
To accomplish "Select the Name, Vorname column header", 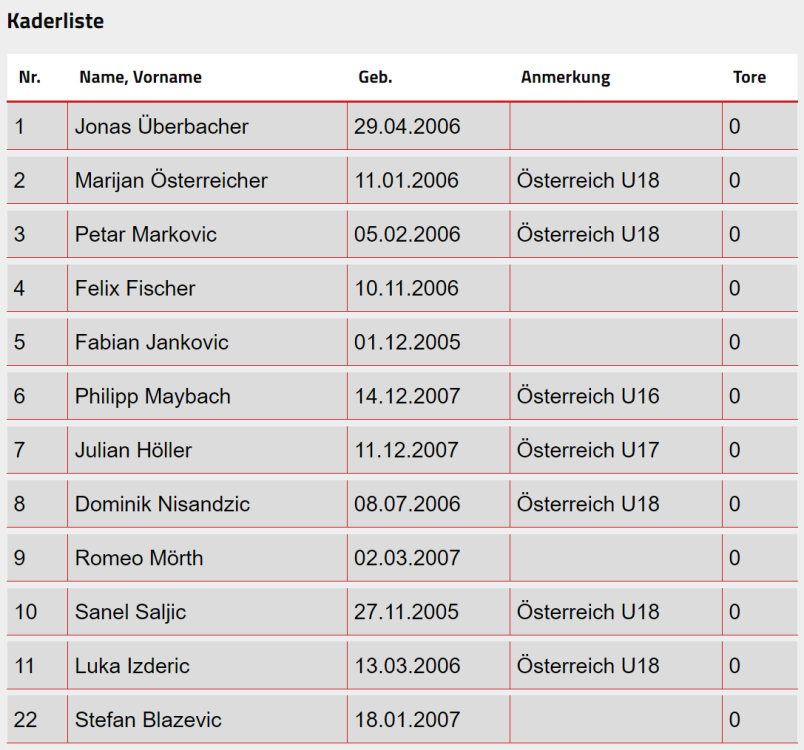I will pos(140,77).
